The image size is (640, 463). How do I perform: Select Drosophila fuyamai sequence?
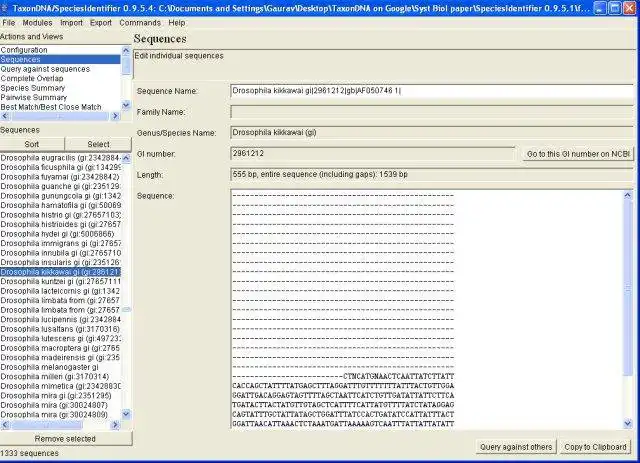60,177
